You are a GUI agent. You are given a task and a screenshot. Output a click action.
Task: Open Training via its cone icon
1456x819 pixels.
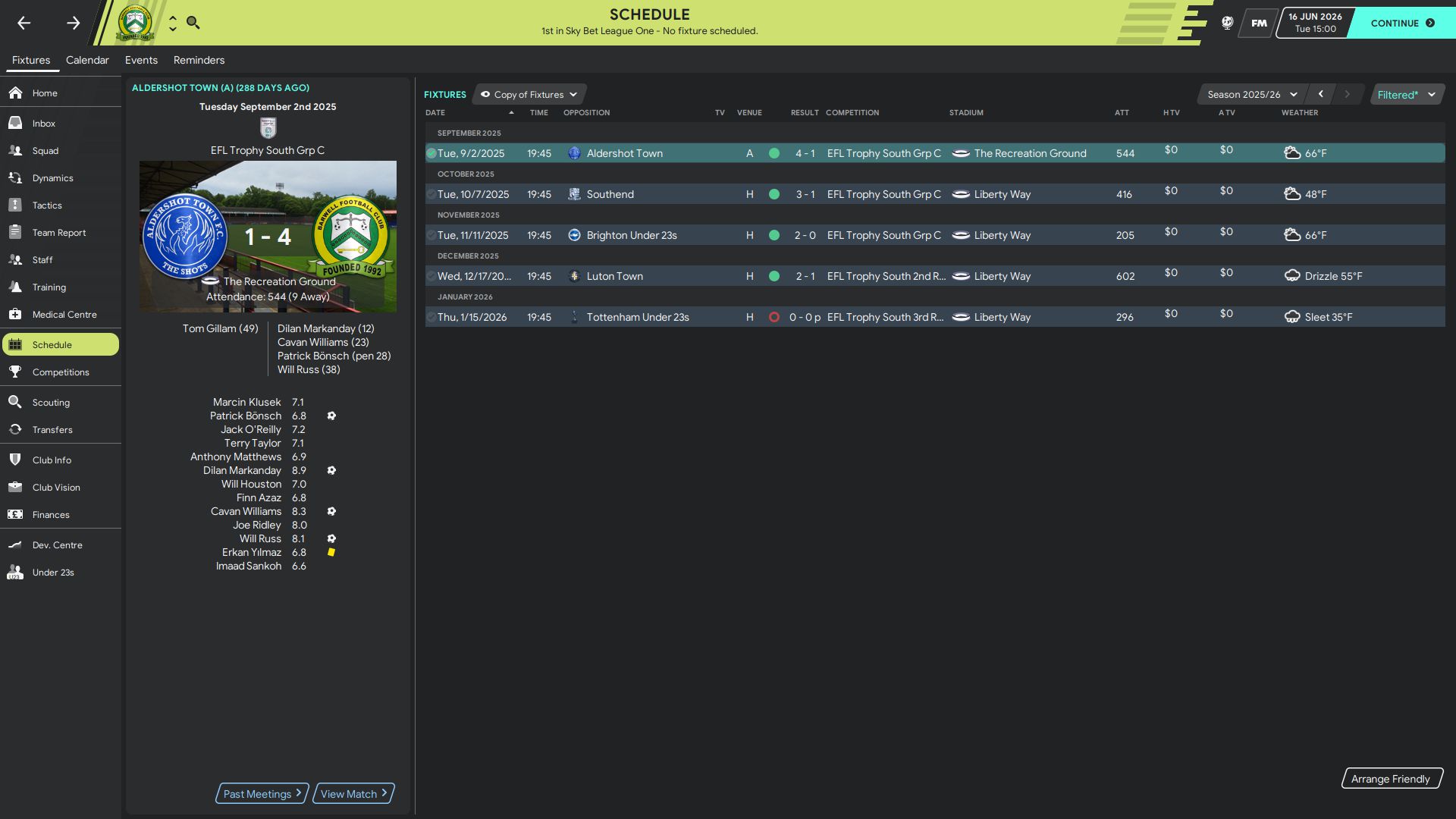coord(15,287)
